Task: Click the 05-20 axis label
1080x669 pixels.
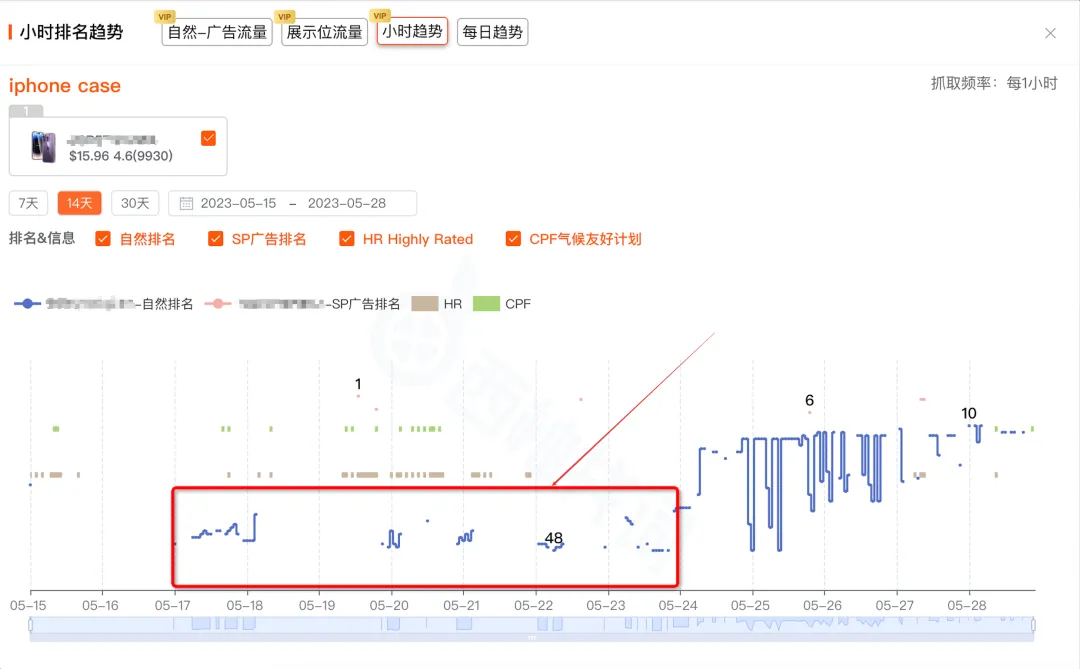Action: click(389, 606)
